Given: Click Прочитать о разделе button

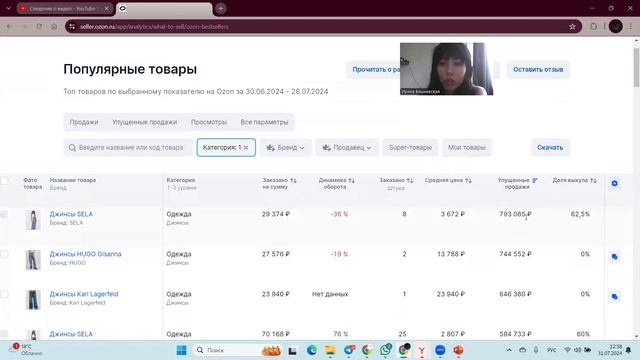Looking at the screenshot, I should 373,70.
